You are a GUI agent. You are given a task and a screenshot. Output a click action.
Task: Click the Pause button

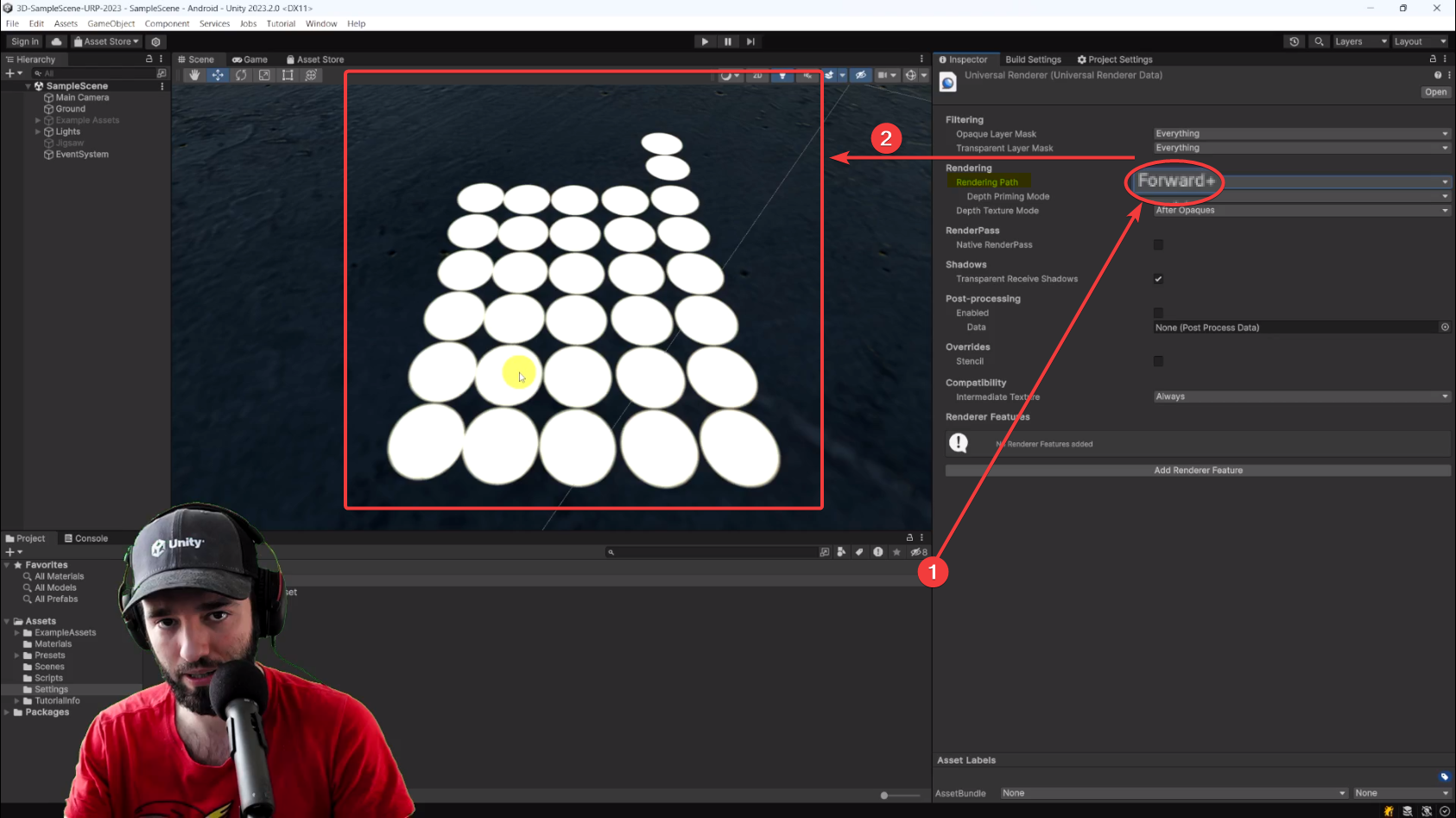728,41
